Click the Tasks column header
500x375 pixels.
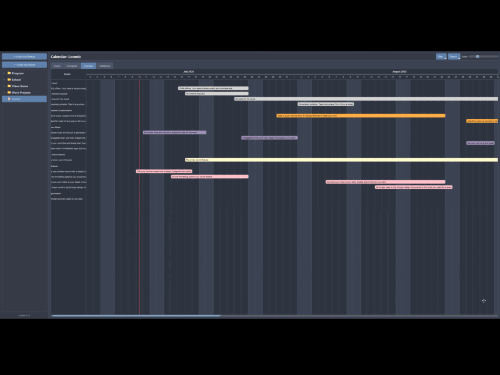[67, 74]
